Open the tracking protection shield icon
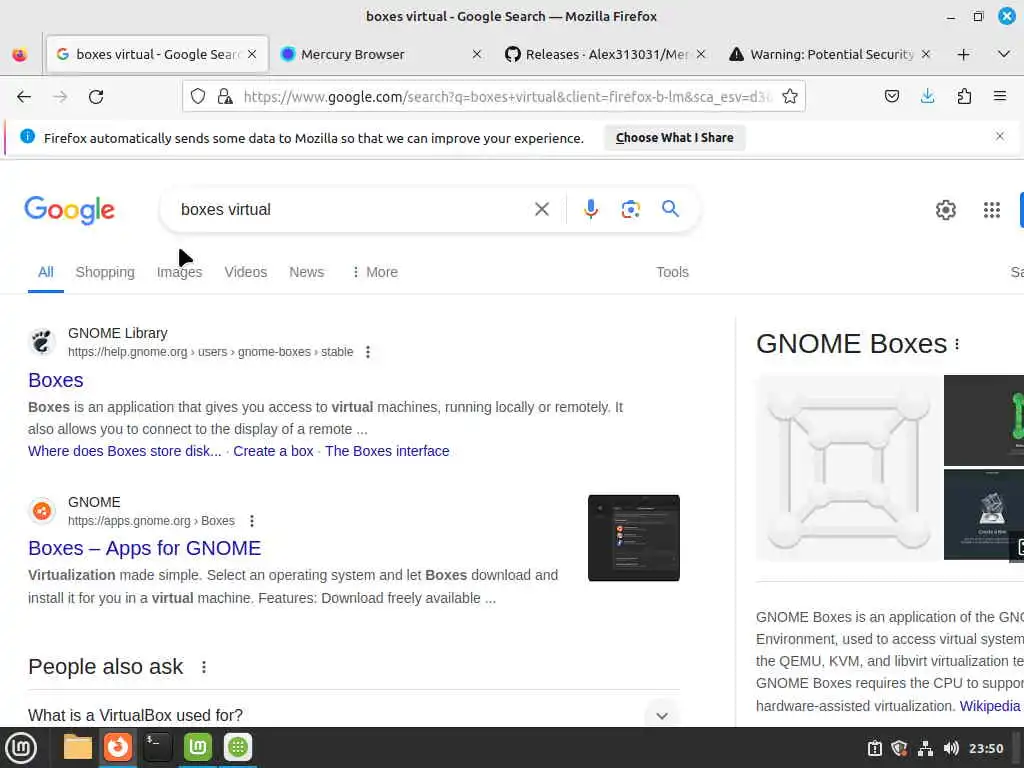The height and width of the screenshot is (768, 1024). click(198, 97)
